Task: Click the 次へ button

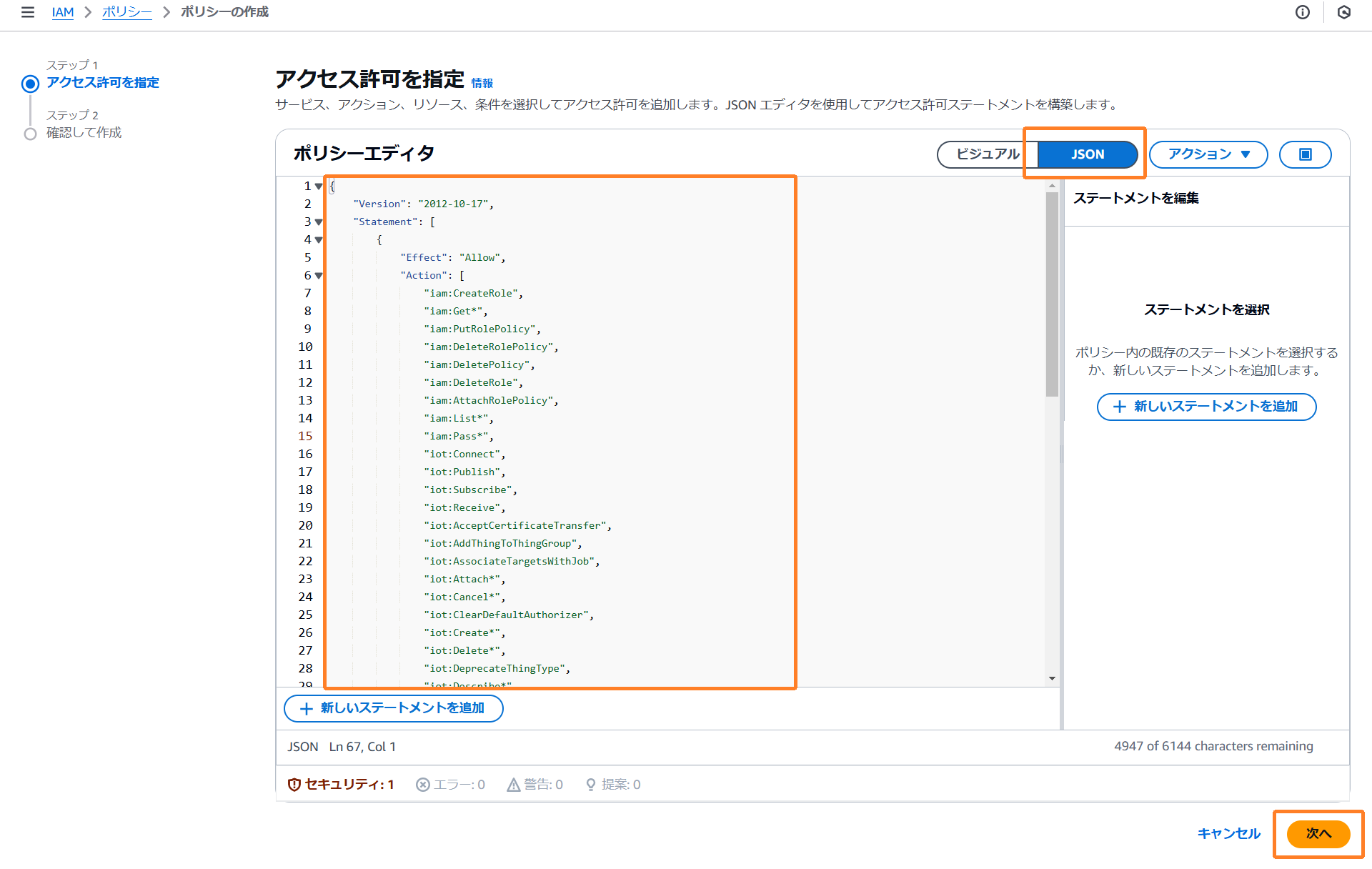Action: (x=1318, y=833)
